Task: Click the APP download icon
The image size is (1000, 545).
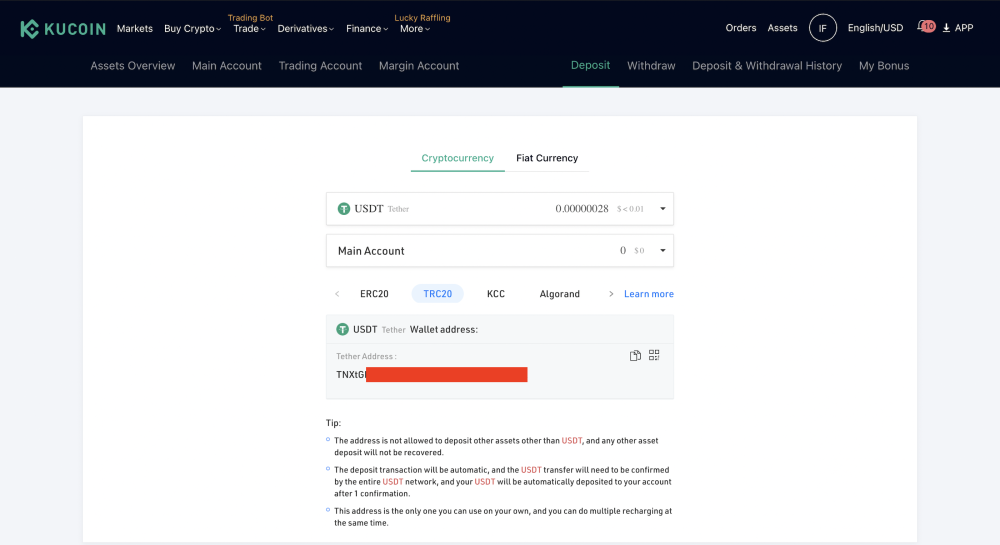Action: [946, 28]
